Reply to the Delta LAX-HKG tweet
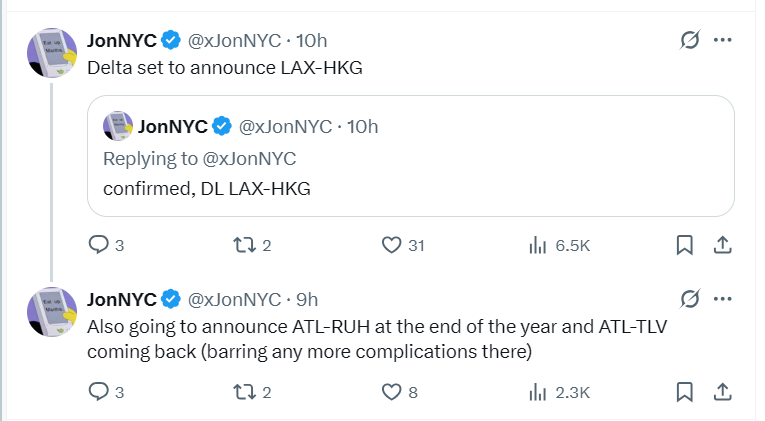The image size is (765, 421). 99,245
